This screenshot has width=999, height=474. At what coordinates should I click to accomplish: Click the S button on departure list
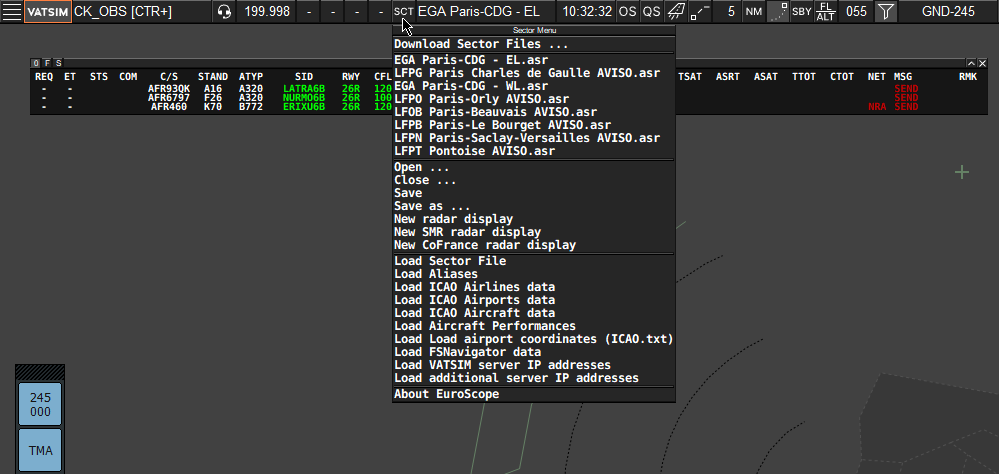(58, 63)
